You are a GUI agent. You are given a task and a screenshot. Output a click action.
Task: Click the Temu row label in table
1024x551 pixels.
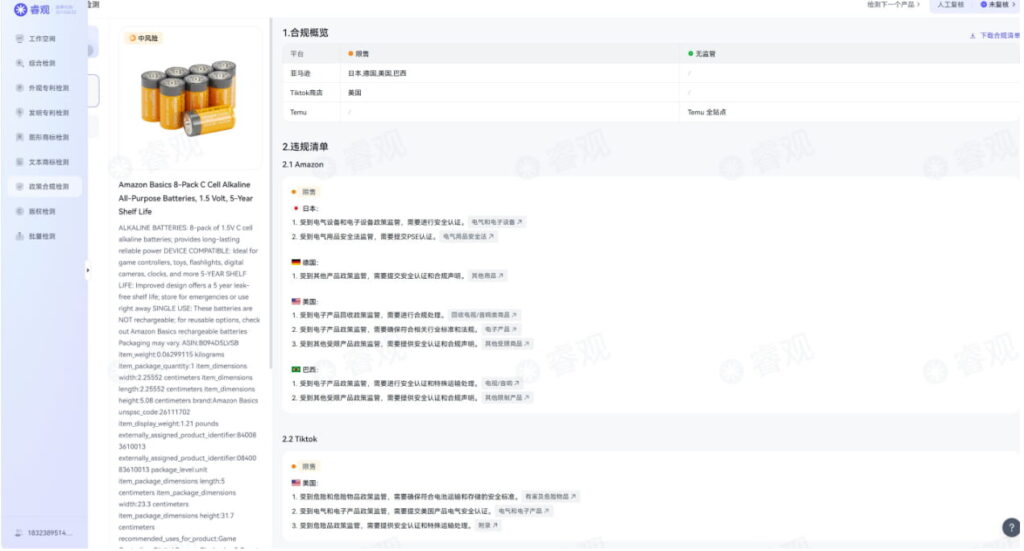coord(298,112)
